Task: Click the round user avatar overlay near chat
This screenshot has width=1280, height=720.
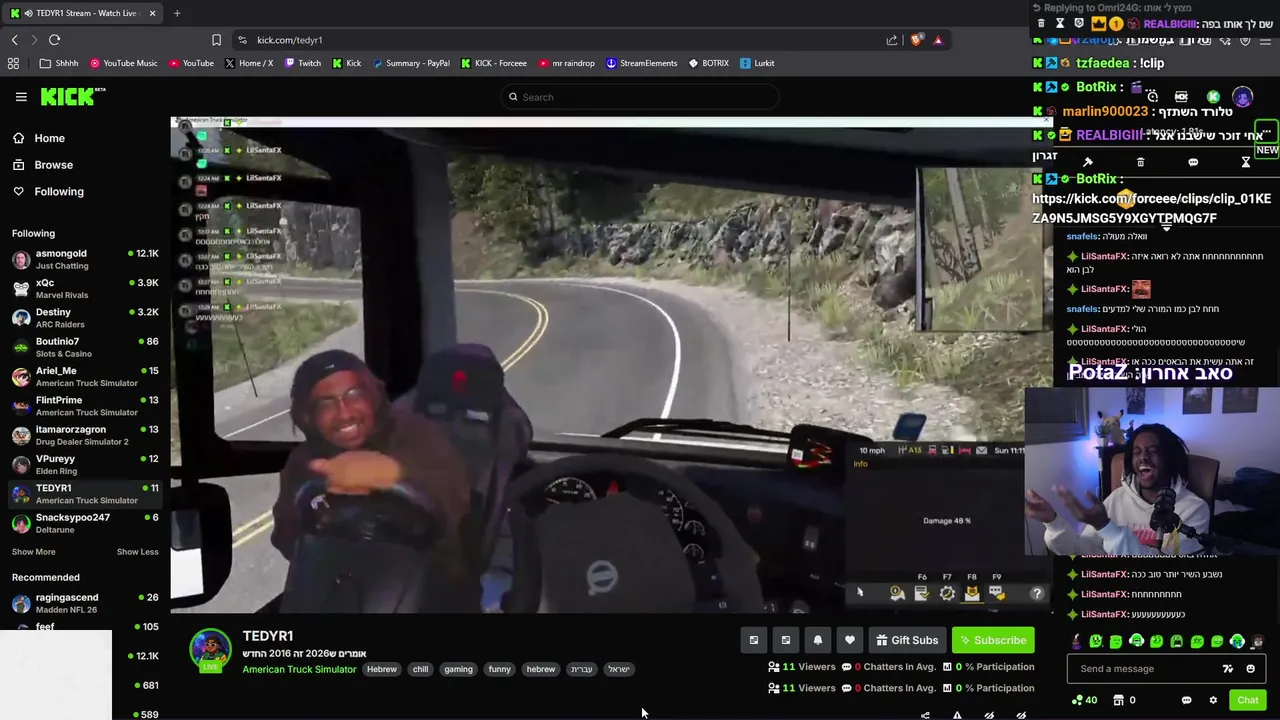Action: point(1242,97)
